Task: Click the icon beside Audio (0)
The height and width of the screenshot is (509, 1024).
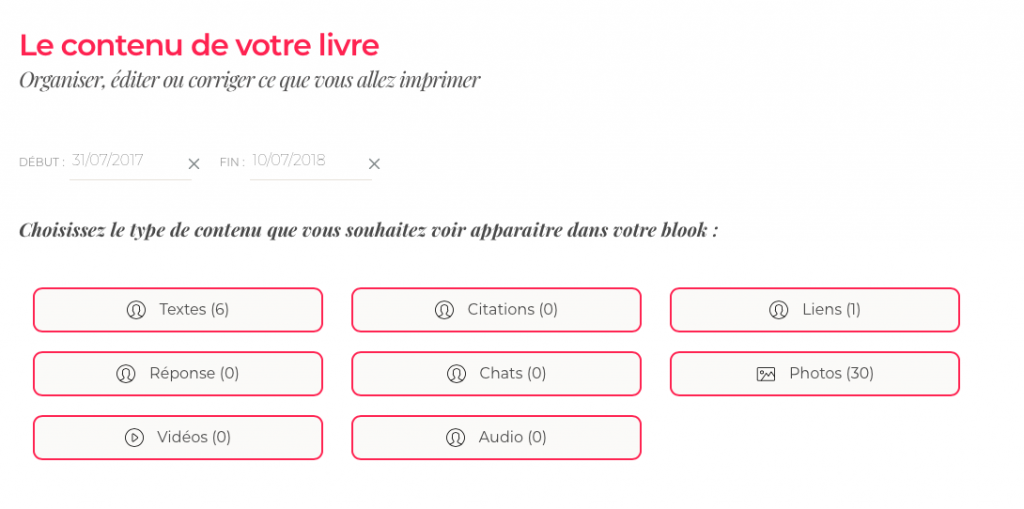Action: [x=455, y=437]
